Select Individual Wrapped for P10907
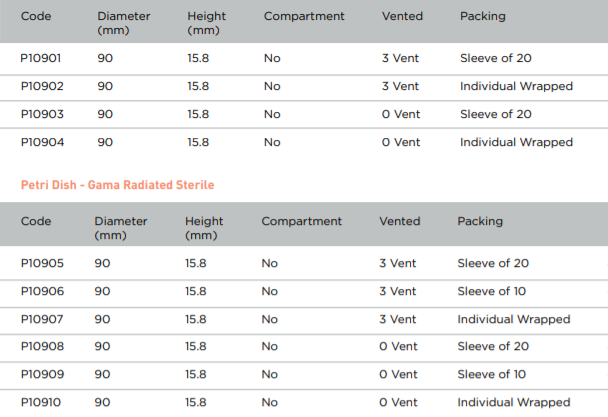The height and width of the screenshot is (417, 608). click(x=514, y=319)
